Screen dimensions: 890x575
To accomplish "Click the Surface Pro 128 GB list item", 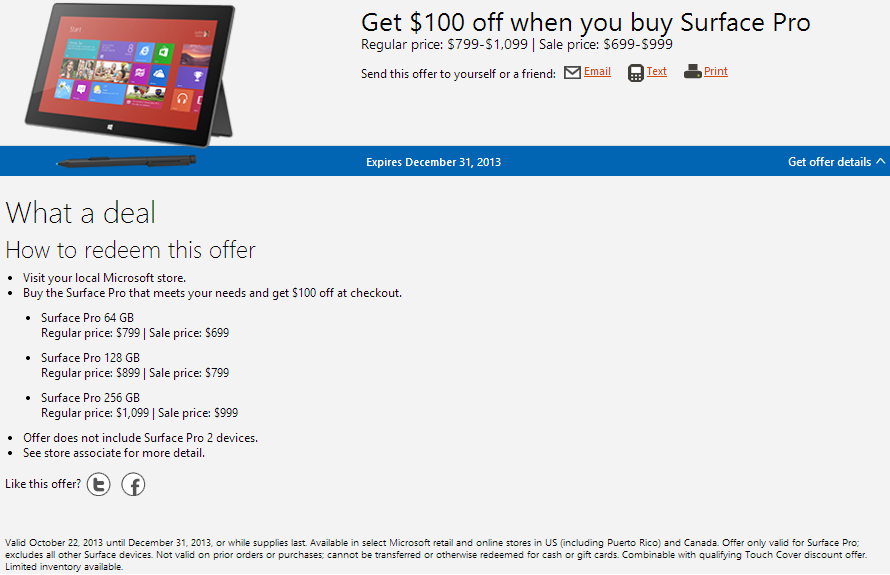I will [135, 366].
